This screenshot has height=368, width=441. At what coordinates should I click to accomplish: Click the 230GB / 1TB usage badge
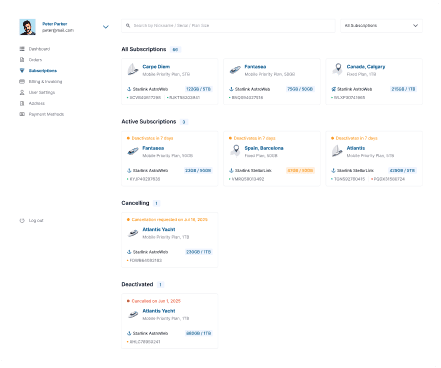click(198, 252)
